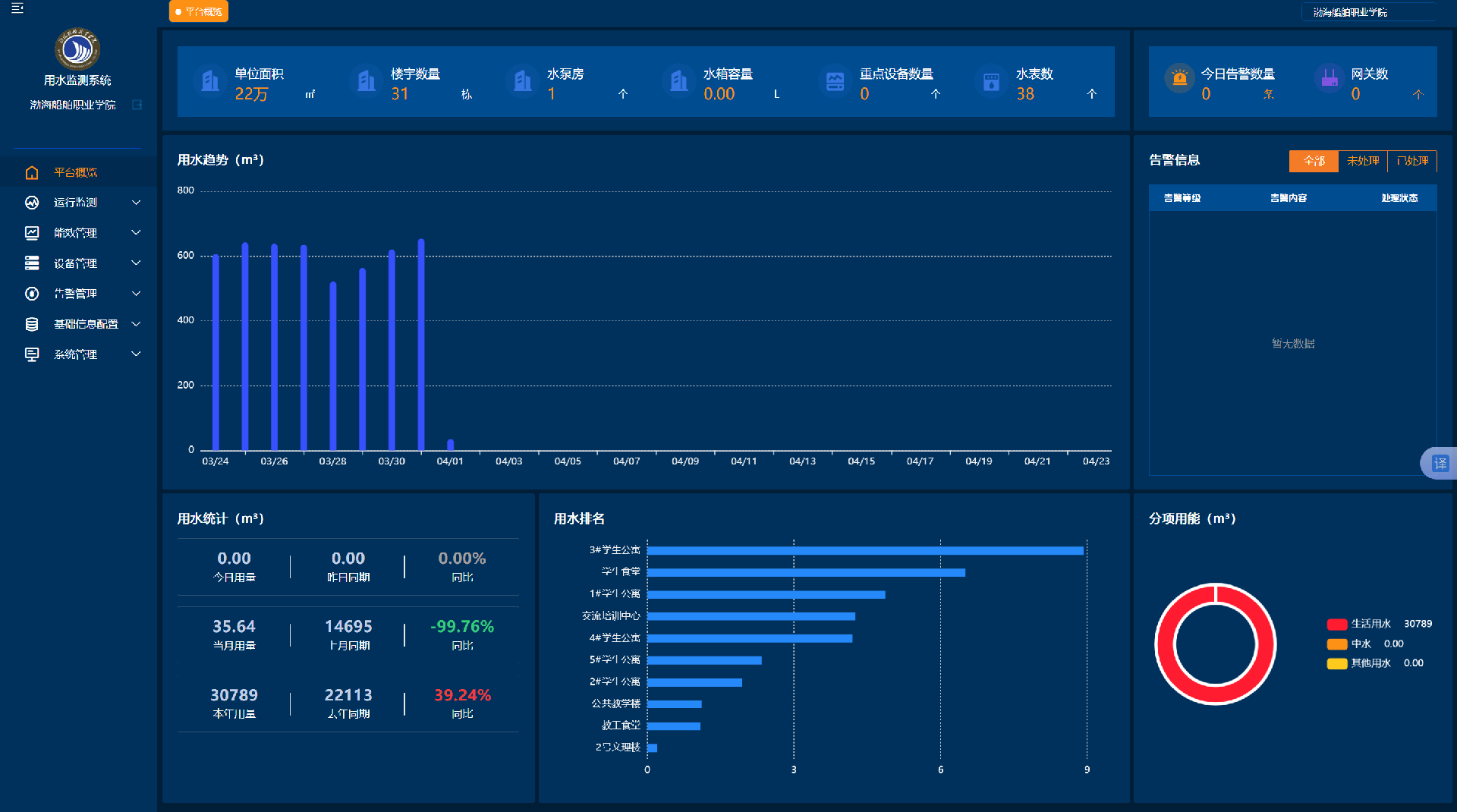This screenshot has width=1457, height=812.
Task: Click the 运行监测 monitoring icon
Action: pos(32,203)
